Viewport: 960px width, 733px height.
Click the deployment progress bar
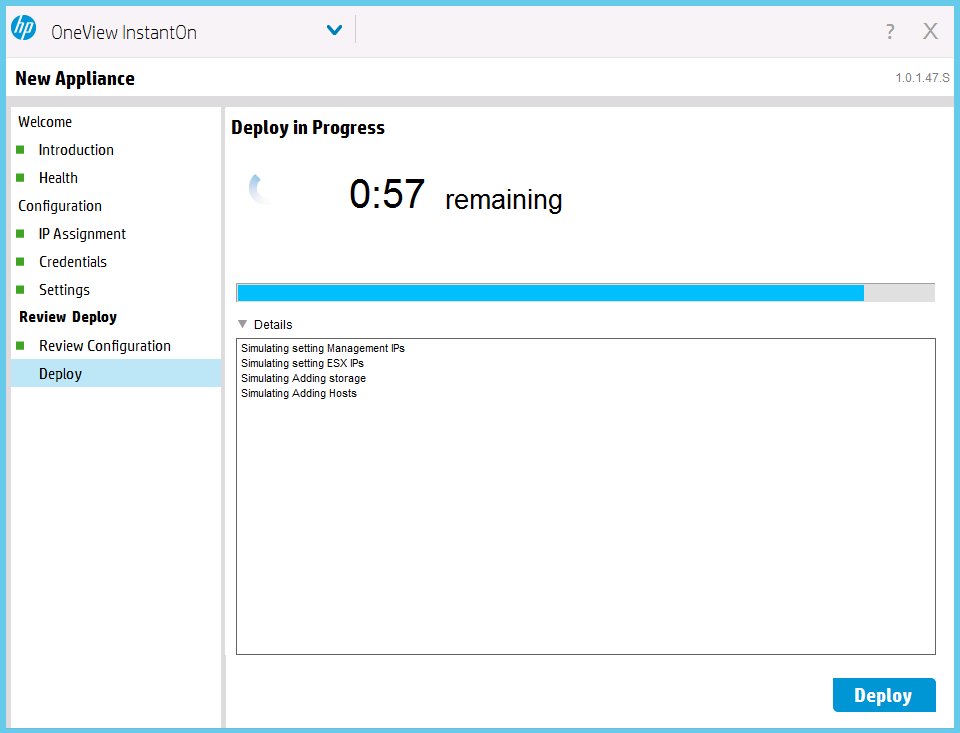[585, 293]
